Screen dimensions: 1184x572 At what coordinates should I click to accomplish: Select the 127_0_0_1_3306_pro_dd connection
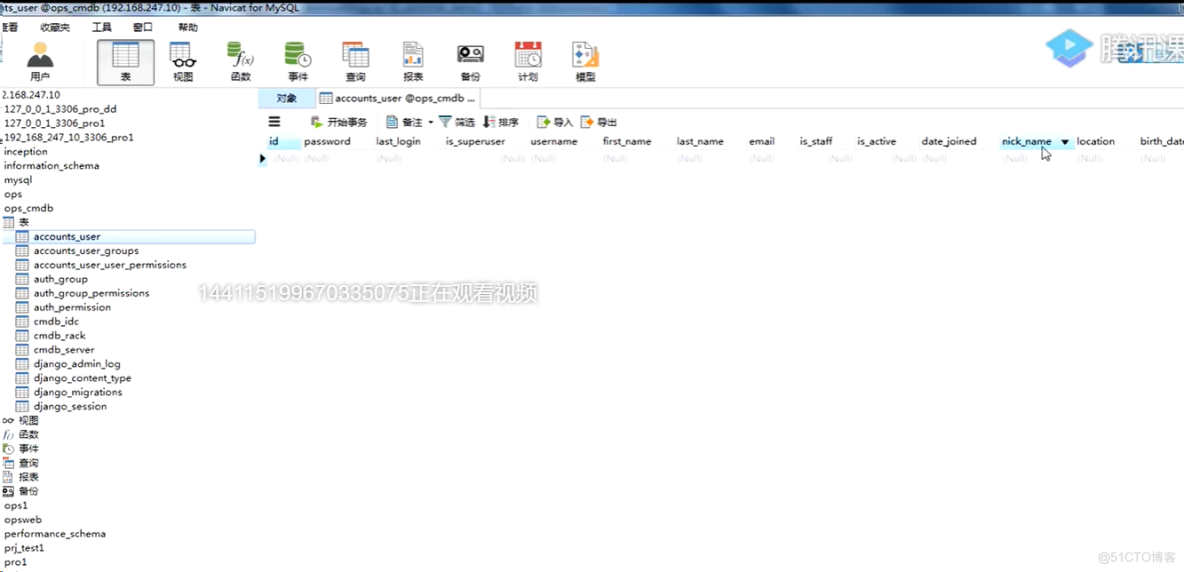pyautogui.click(x=60, y=109)
